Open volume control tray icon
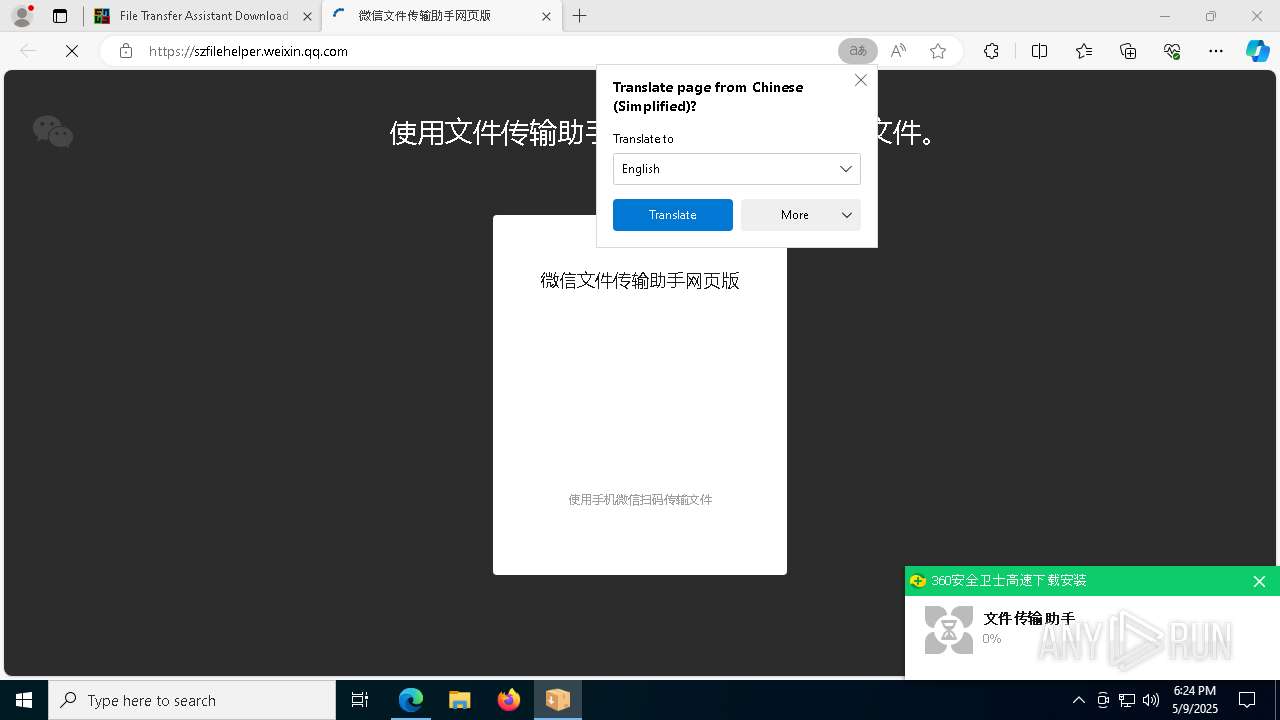Screen dimensions: 1280x720 1151,700
